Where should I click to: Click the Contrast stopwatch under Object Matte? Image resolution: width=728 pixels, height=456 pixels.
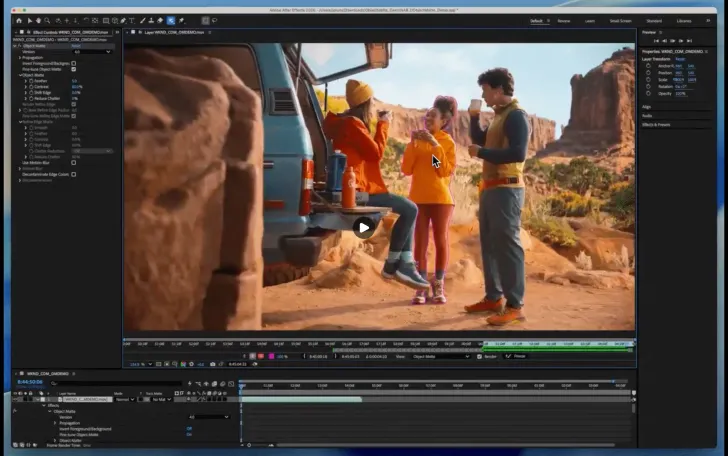click(31, 87)
